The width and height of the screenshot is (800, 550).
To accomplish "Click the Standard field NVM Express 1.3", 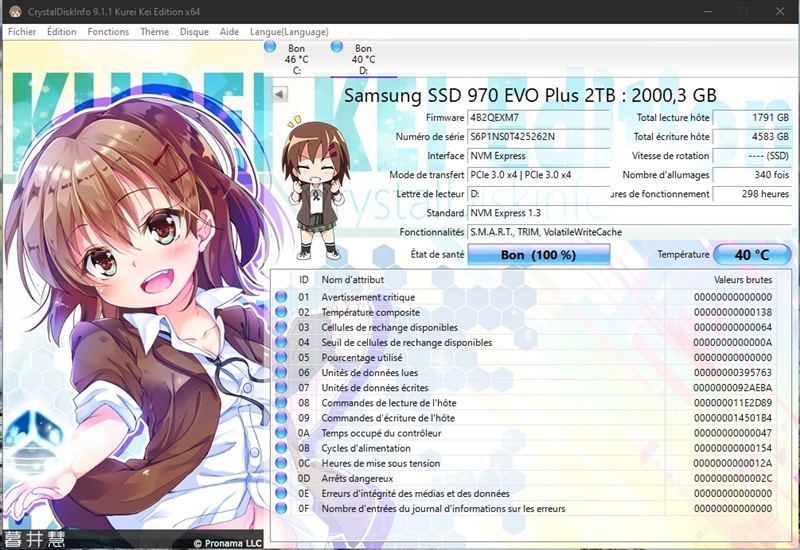I will click(x=629, y=213).
